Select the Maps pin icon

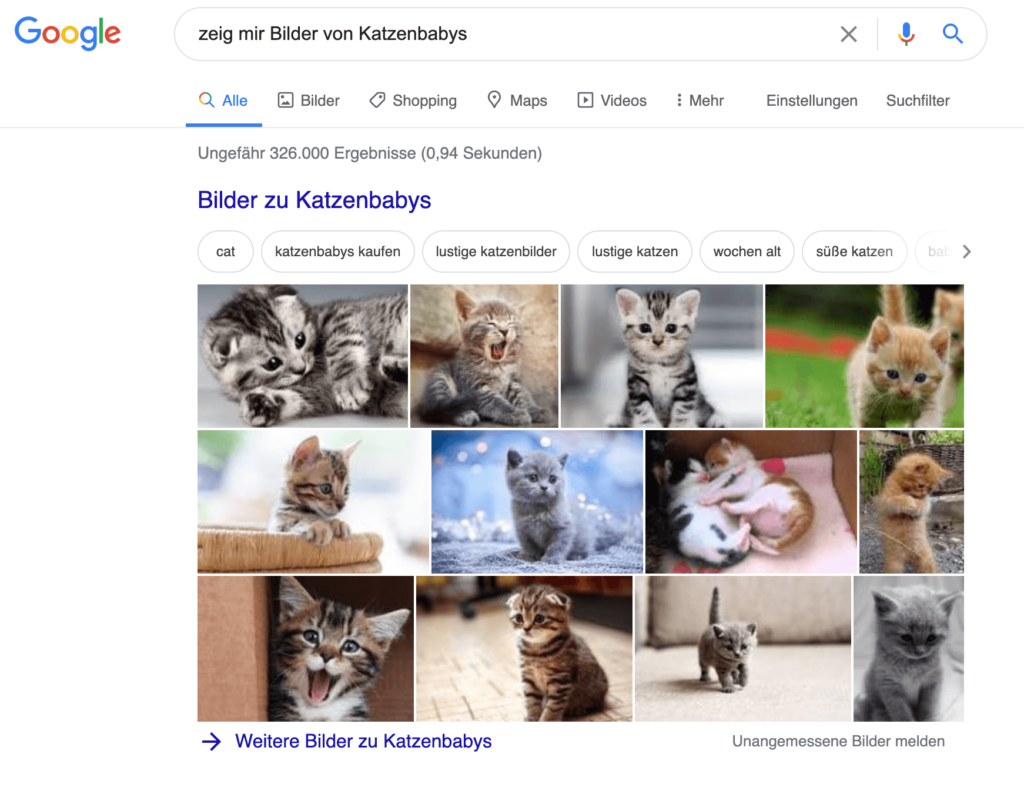(493, 100)
